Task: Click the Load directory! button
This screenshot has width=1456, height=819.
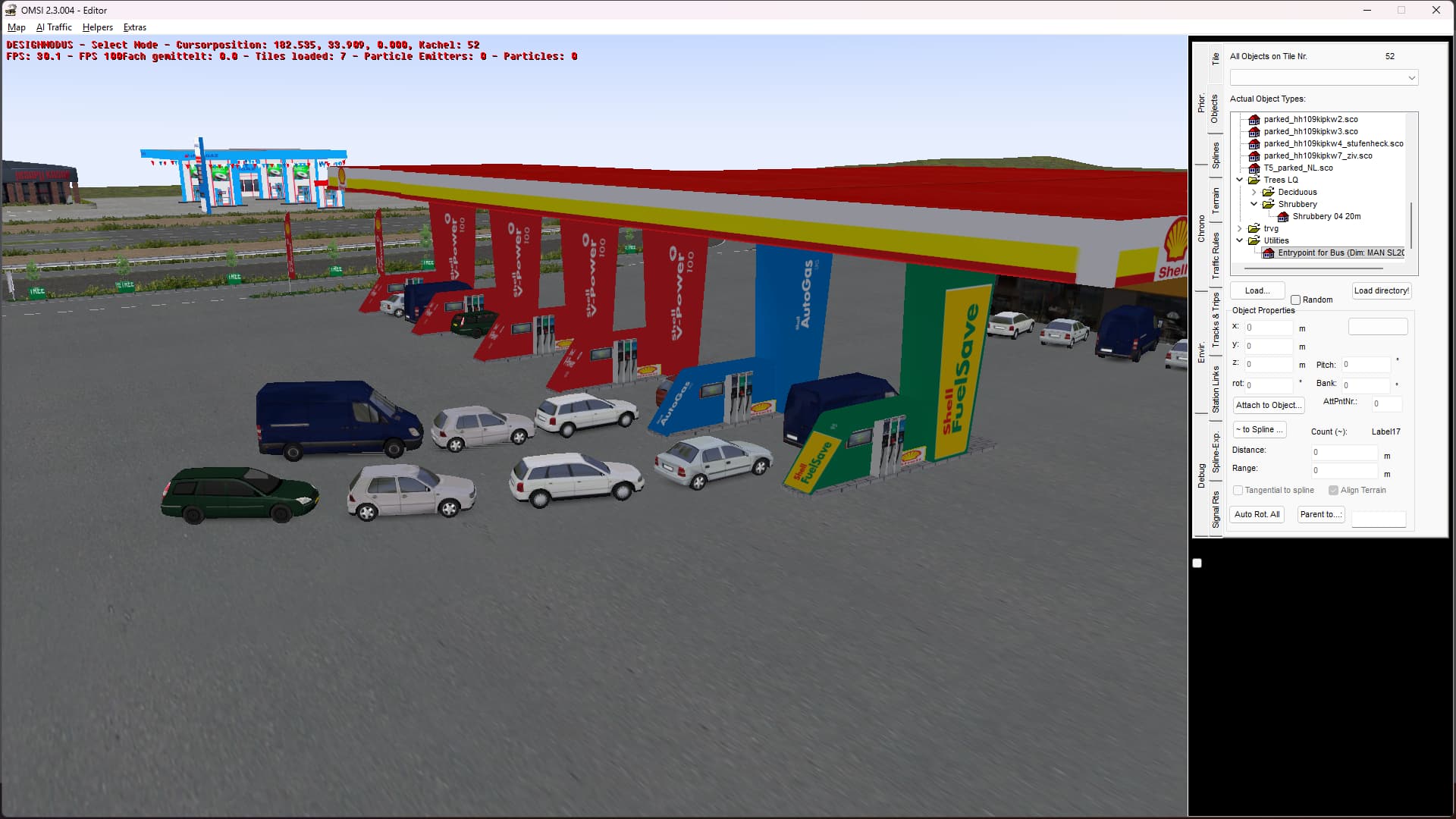Action: tap(1381, 291)
